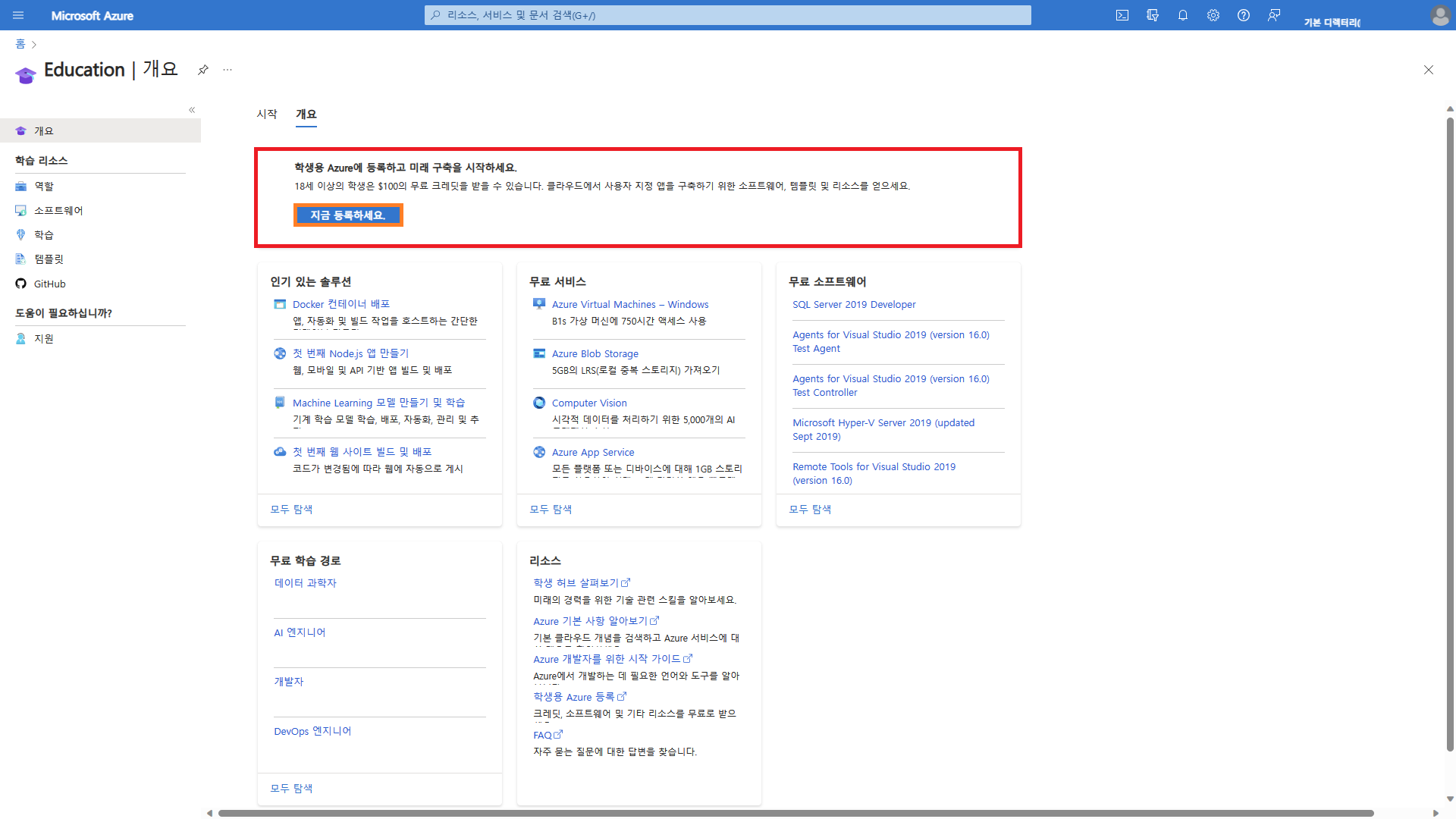Open the more options ellipsis beside title

(227, 70)
